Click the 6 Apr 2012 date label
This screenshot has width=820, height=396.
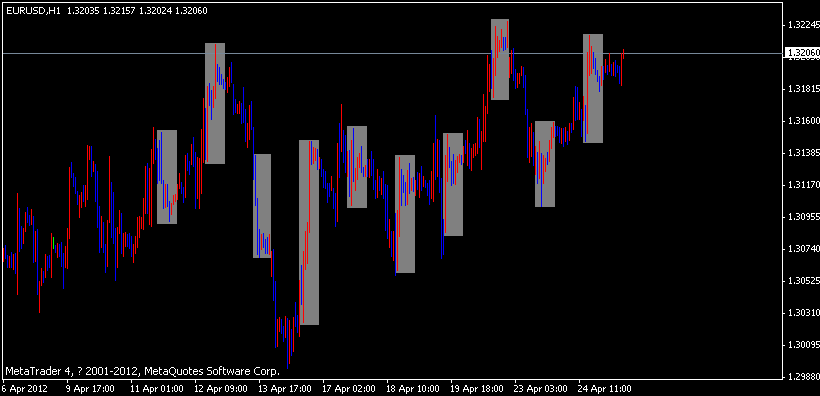coord(25,389)
